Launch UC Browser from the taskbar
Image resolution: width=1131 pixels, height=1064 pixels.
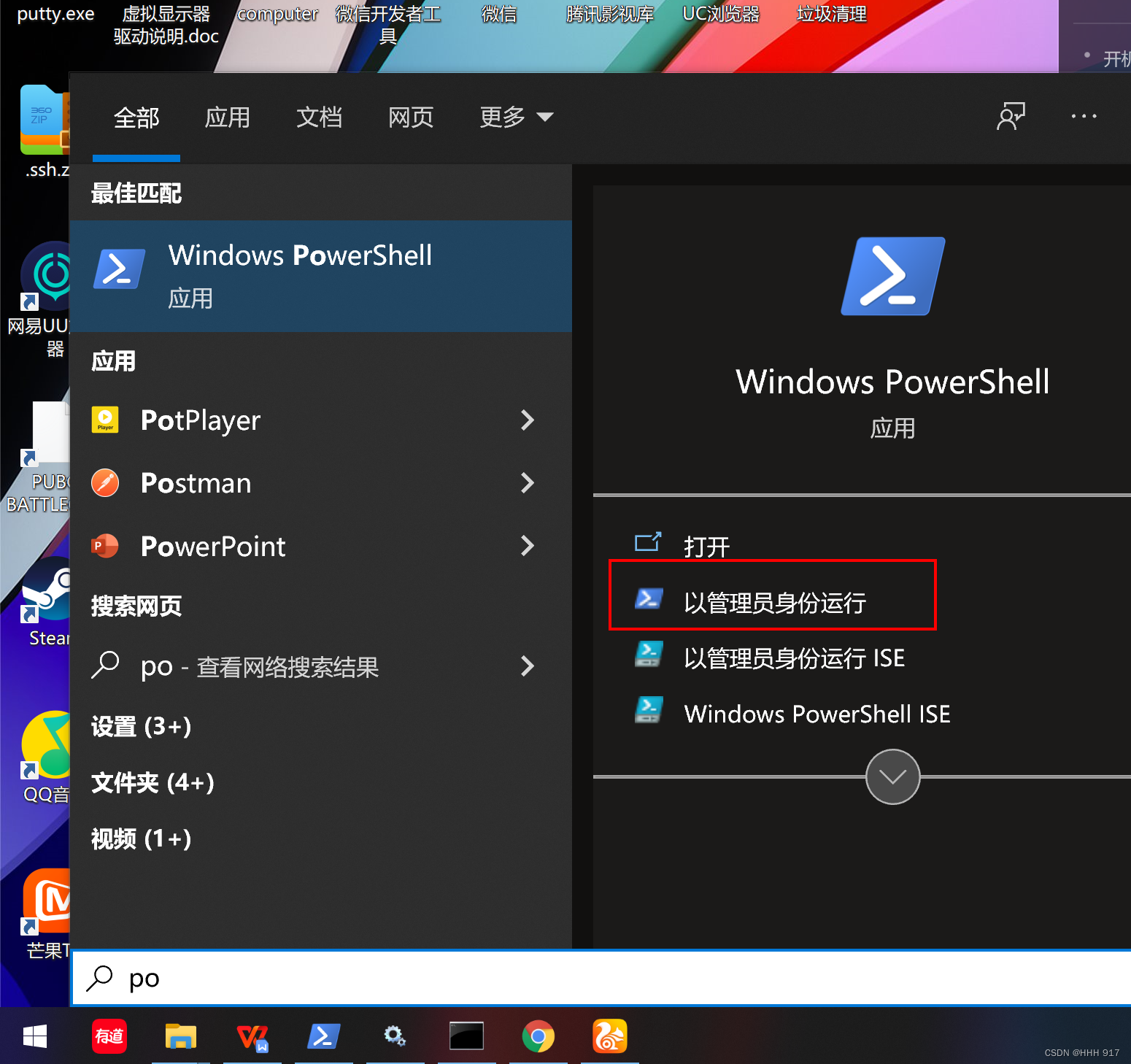(x=610, y=1036)
